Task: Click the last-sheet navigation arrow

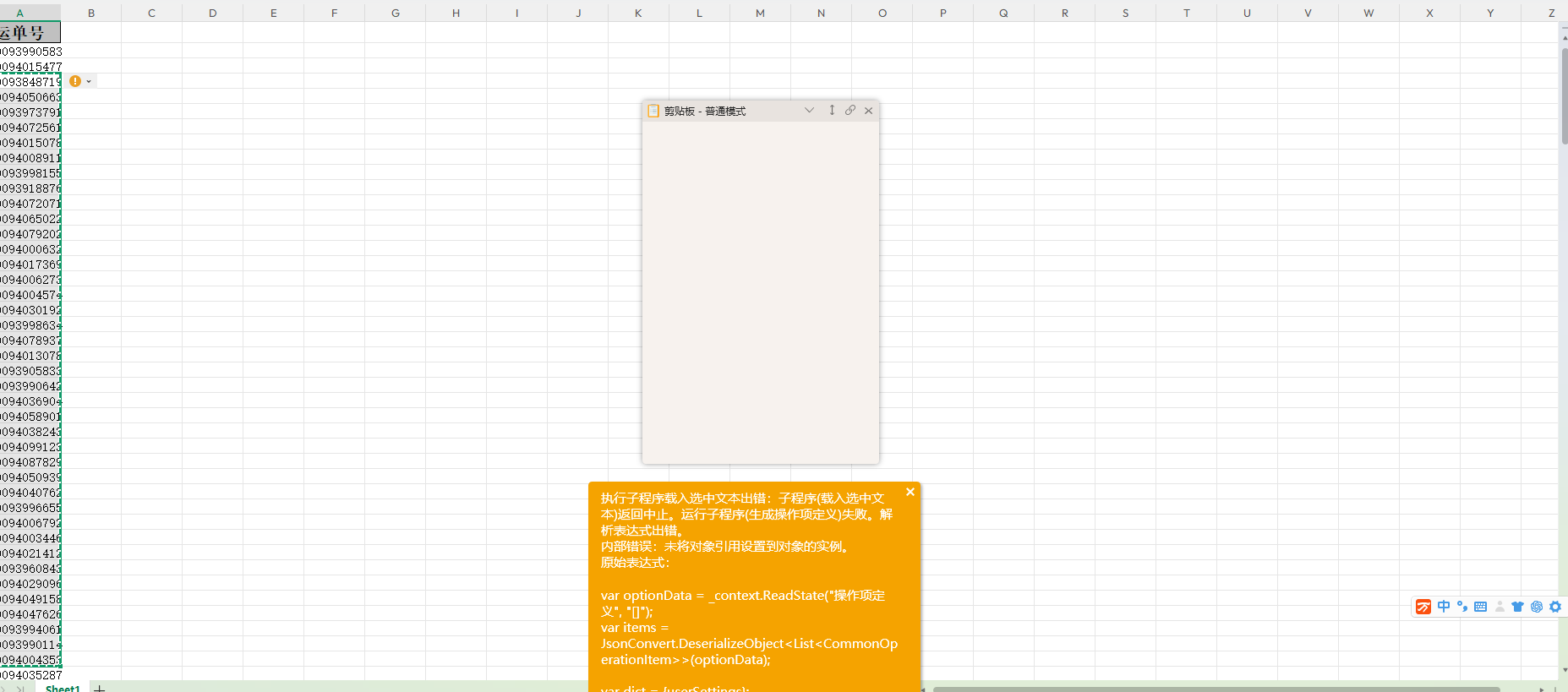Action: (19, 689)
